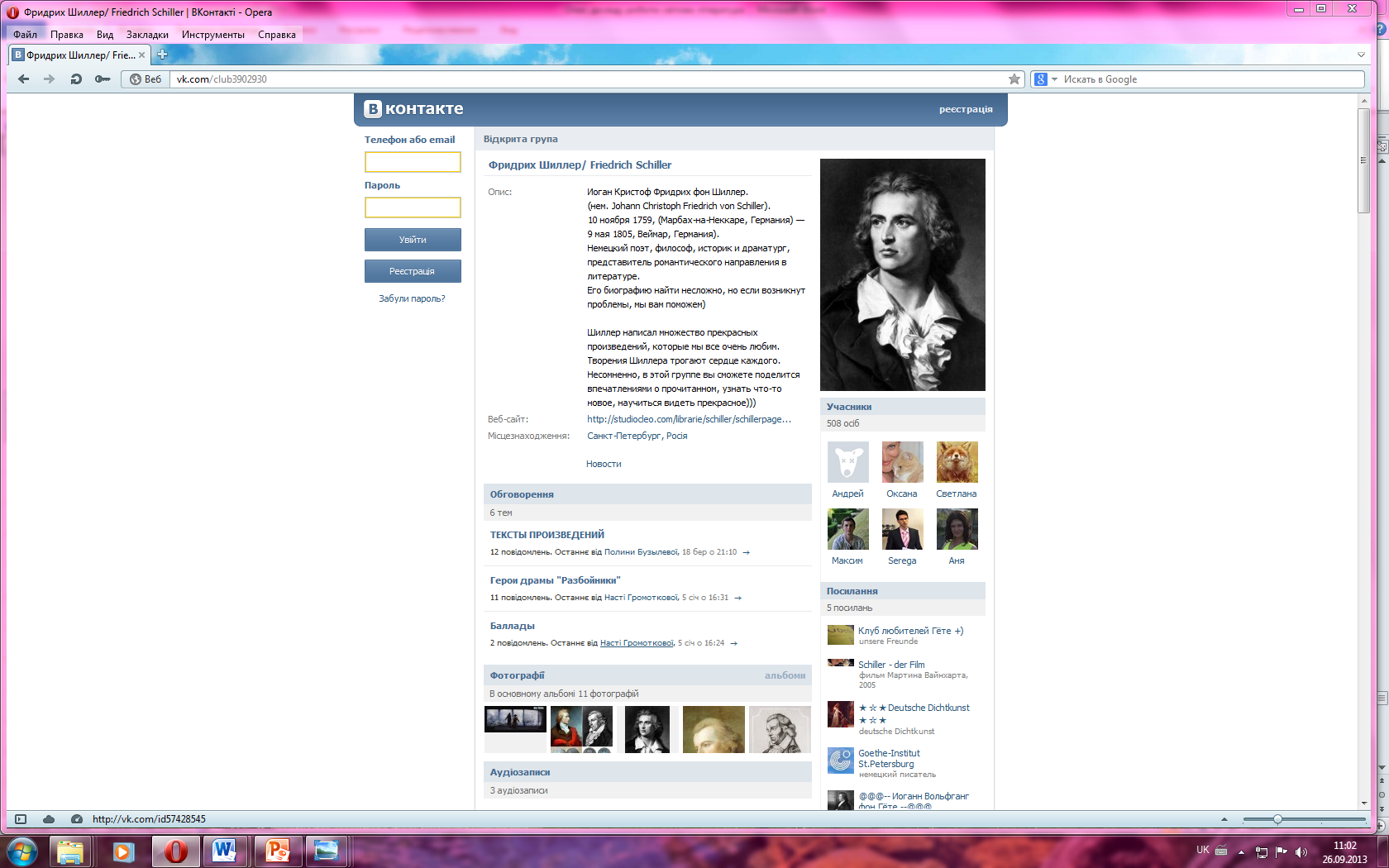1389x868 pixels.
Task: Open the Справка menu
Action: point(277,35)
